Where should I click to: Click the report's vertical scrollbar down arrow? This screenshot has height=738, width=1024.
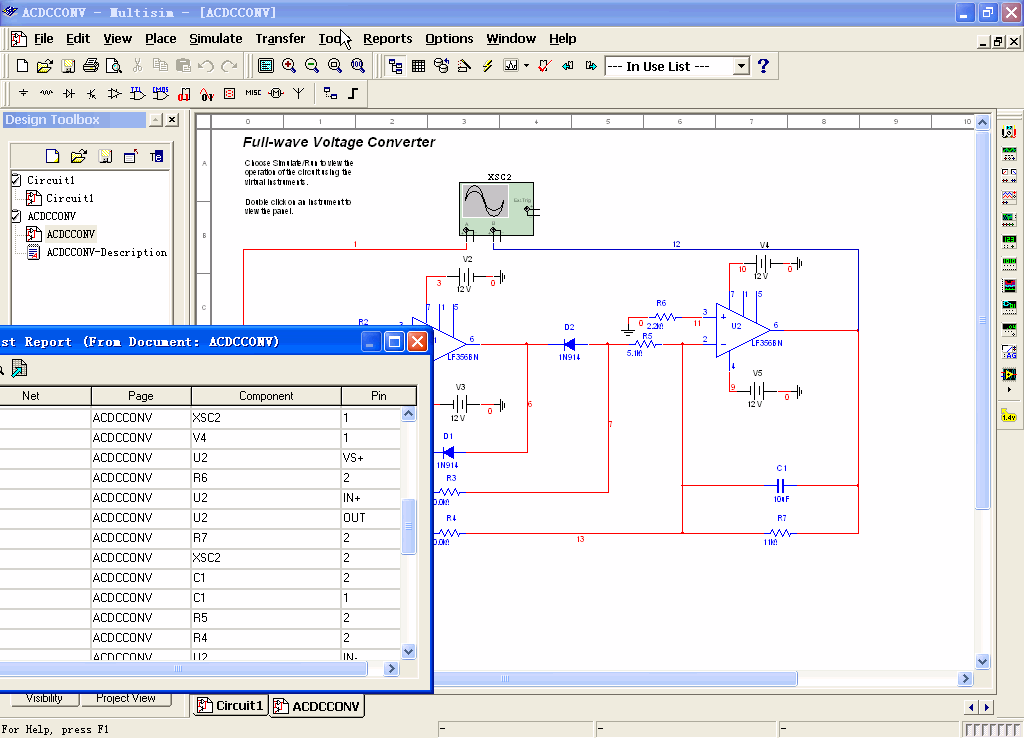(x=409, y=651)
